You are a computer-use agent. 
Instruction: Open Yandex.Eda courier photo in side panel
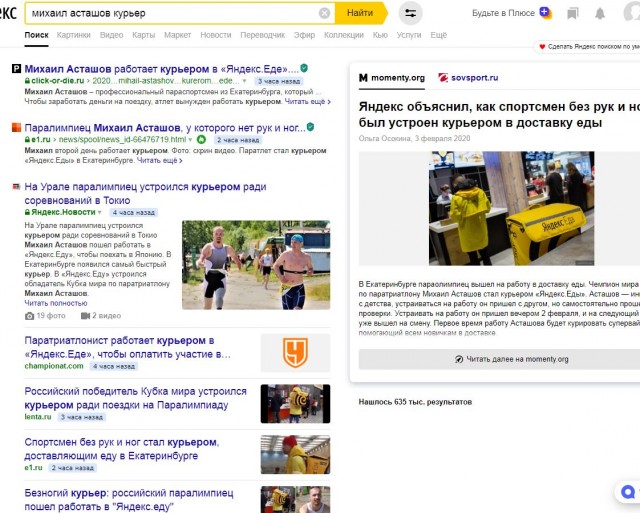(x=511, y=208)
